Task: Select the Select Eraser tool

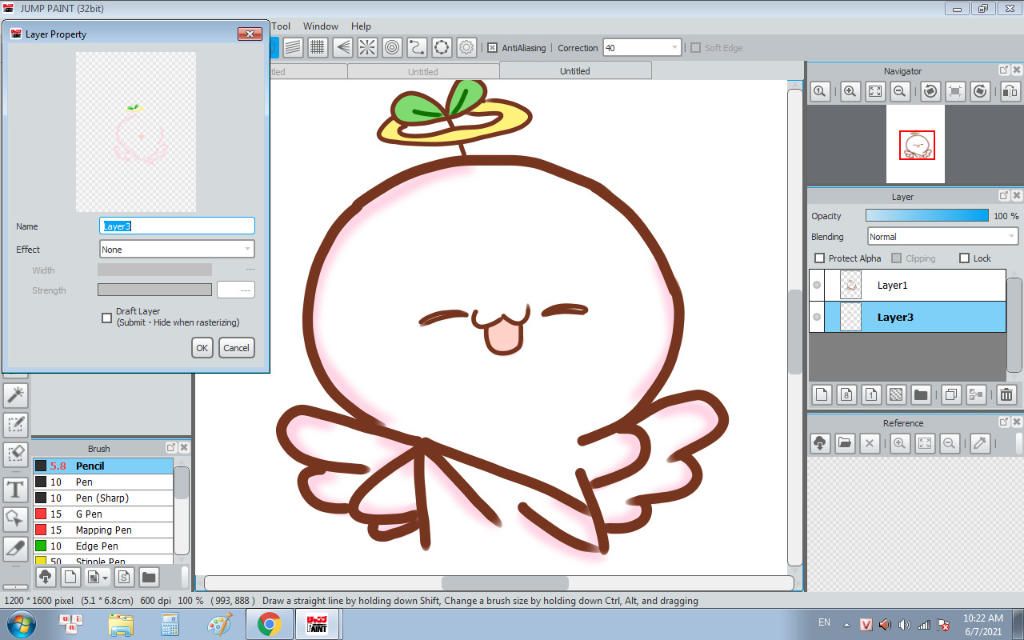Action: pyautogui.click(x=16, y=455)
